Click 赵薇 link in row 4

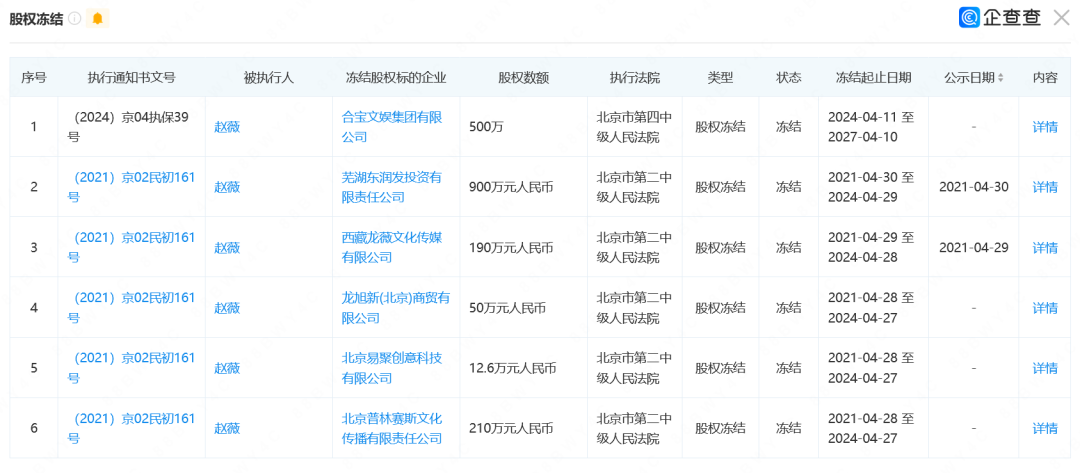[227, 308]
